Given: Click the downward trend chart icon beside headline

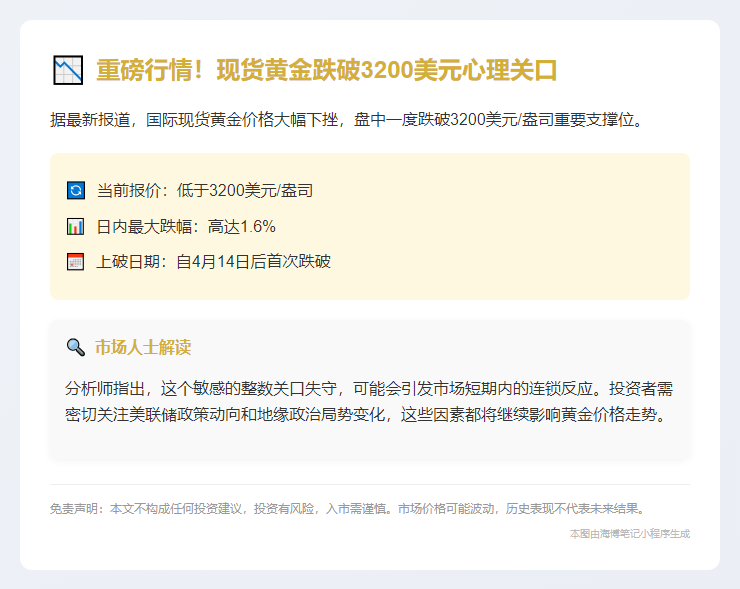Looking at the screenshot, I should point(67,71).
